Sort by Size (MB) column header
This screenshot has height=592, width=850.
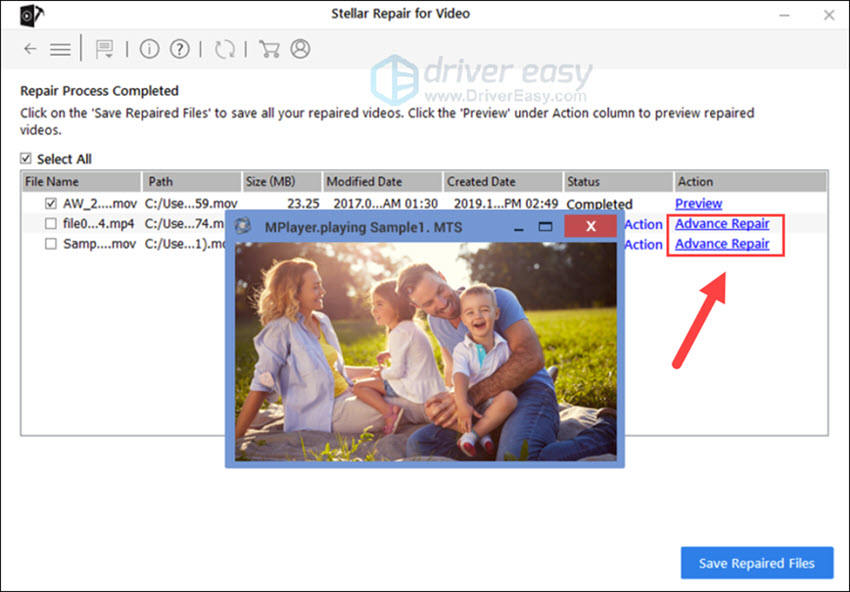pyautogui.click(x=282, y=182)
